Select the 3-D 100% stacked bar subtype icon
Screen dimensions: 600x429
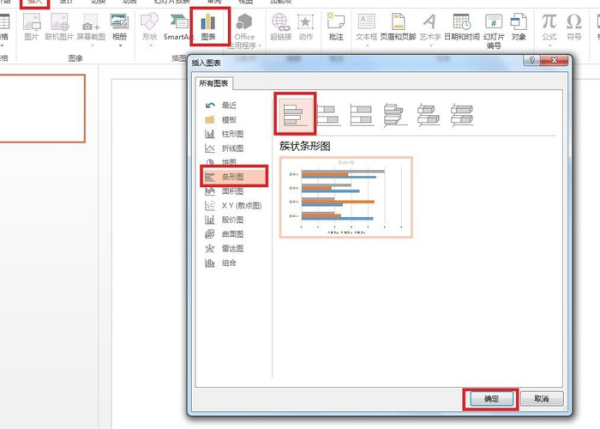[x=462, y=115]
